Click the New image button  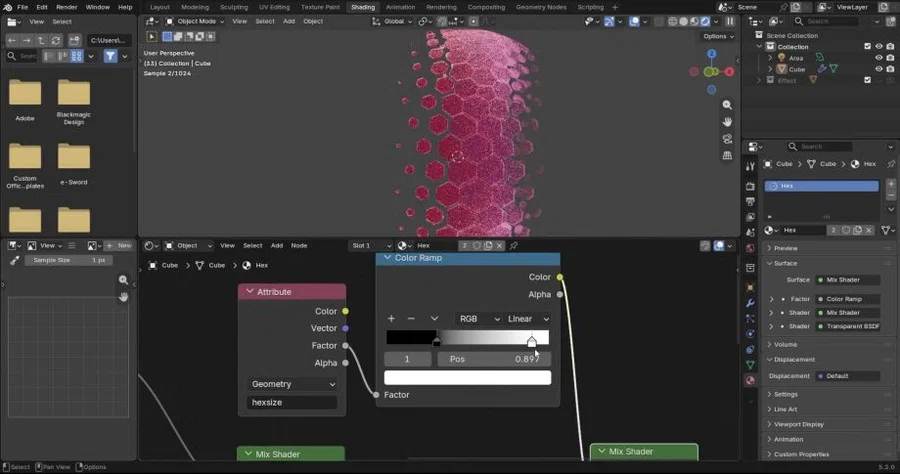pyautogui.click(x=119, y=246)
